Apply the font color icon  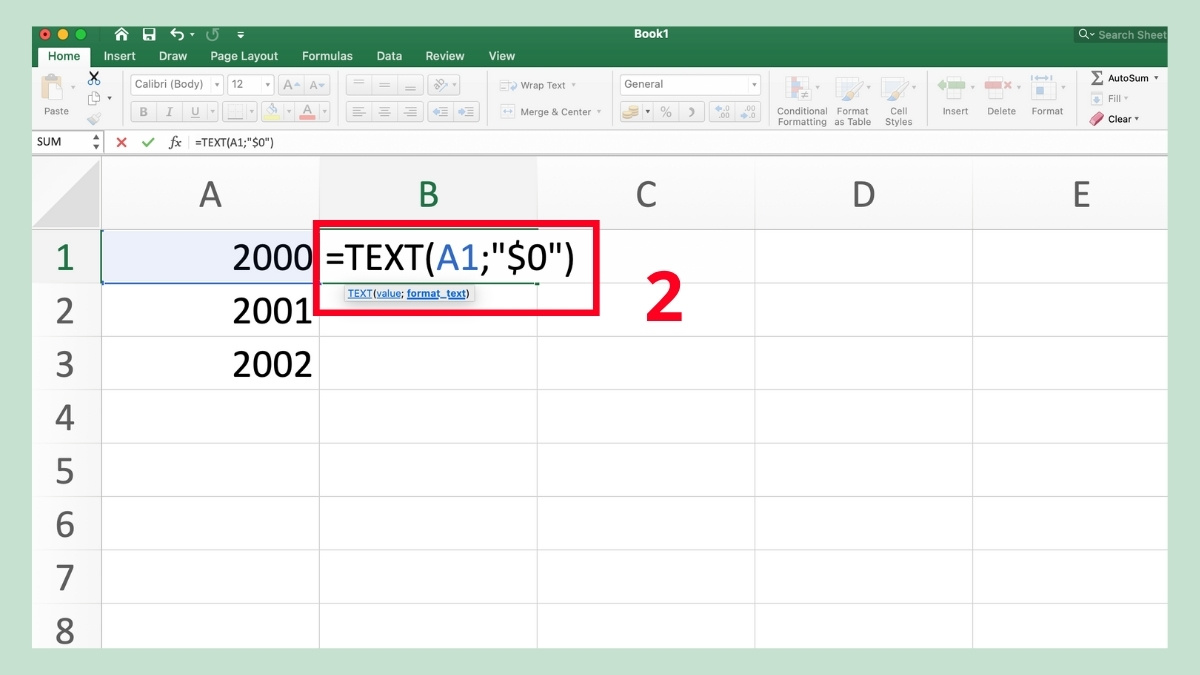(308, 111)
